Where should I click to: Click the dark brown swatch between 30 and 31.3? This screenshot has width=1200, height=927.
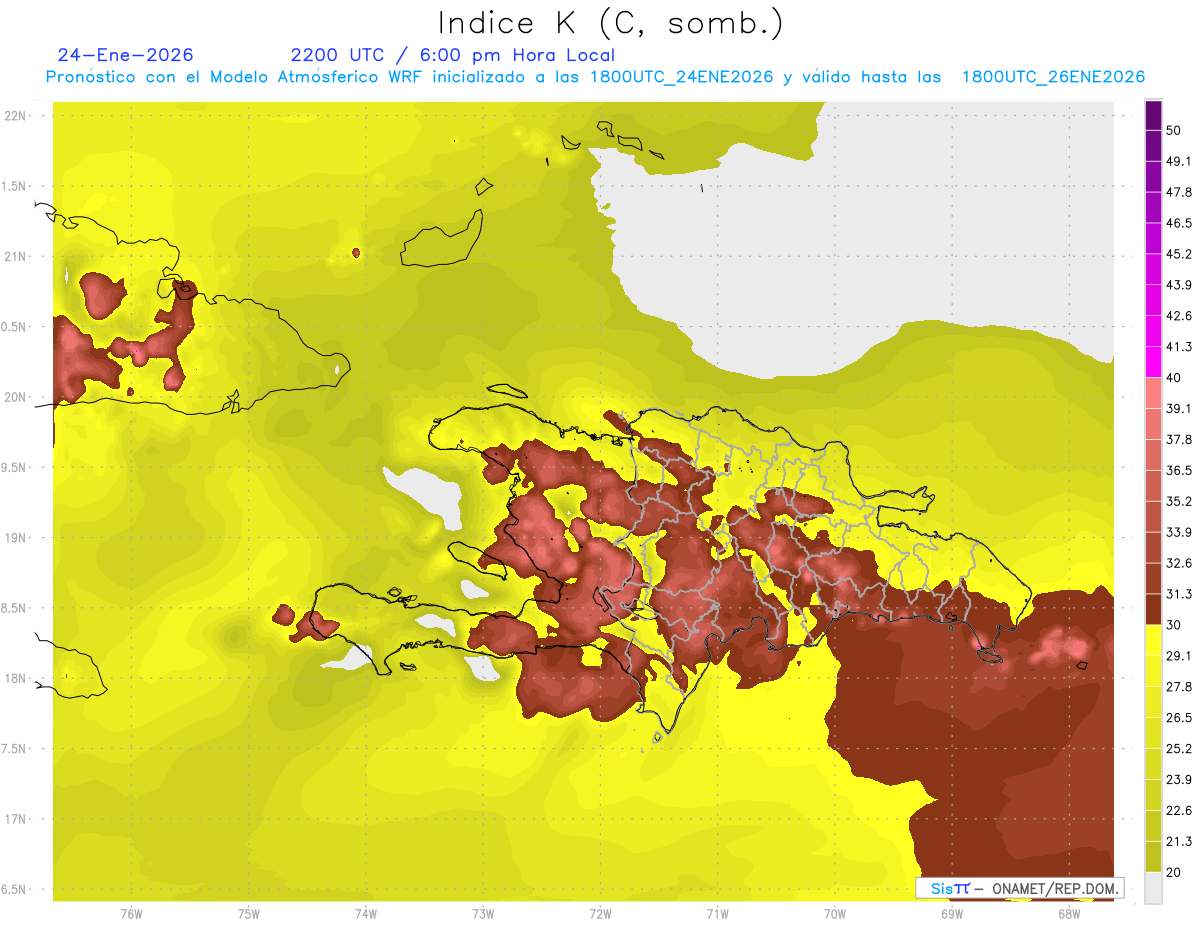[1154, 609]
